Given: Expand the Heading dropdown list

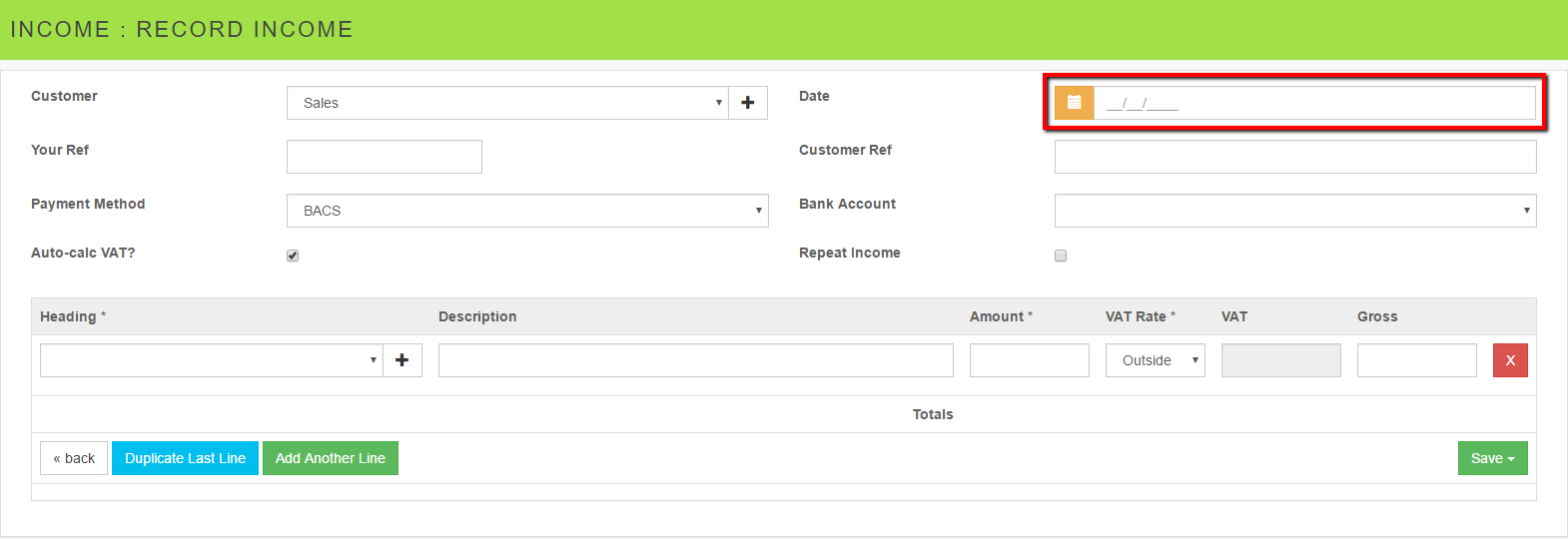Looking at the screenshot, I should coord(212,360).
